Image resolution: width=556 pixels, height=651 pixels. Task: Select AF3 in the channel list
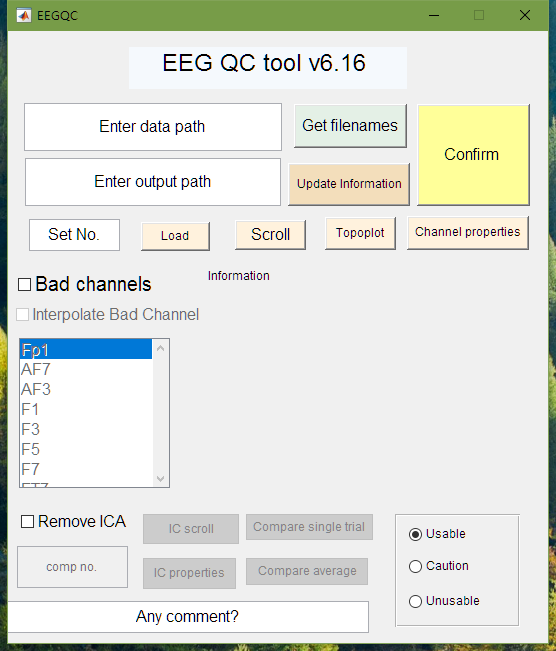tap(86, 389)
